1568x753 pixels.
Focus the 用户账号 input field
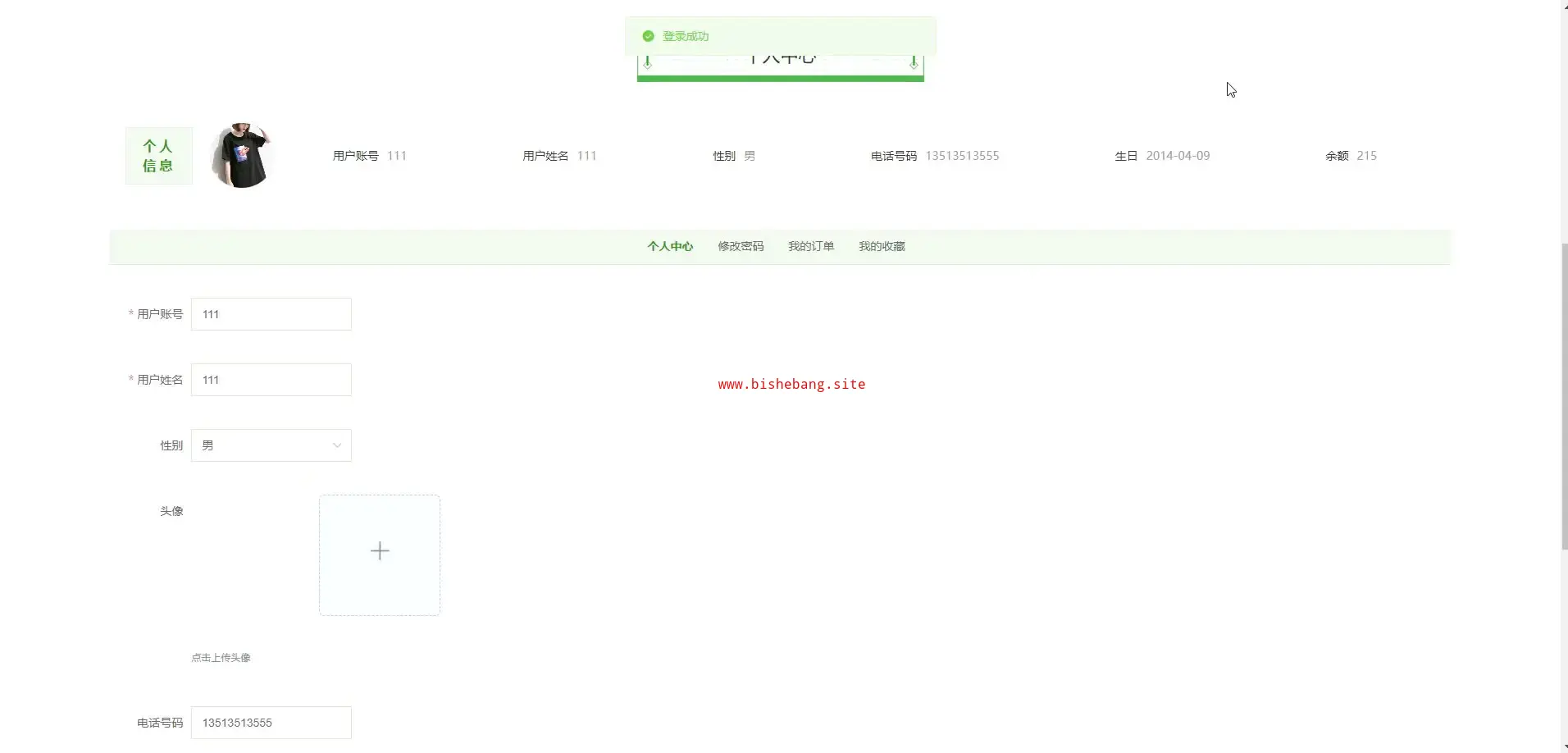pyautogui.click(x=271, y=314)
